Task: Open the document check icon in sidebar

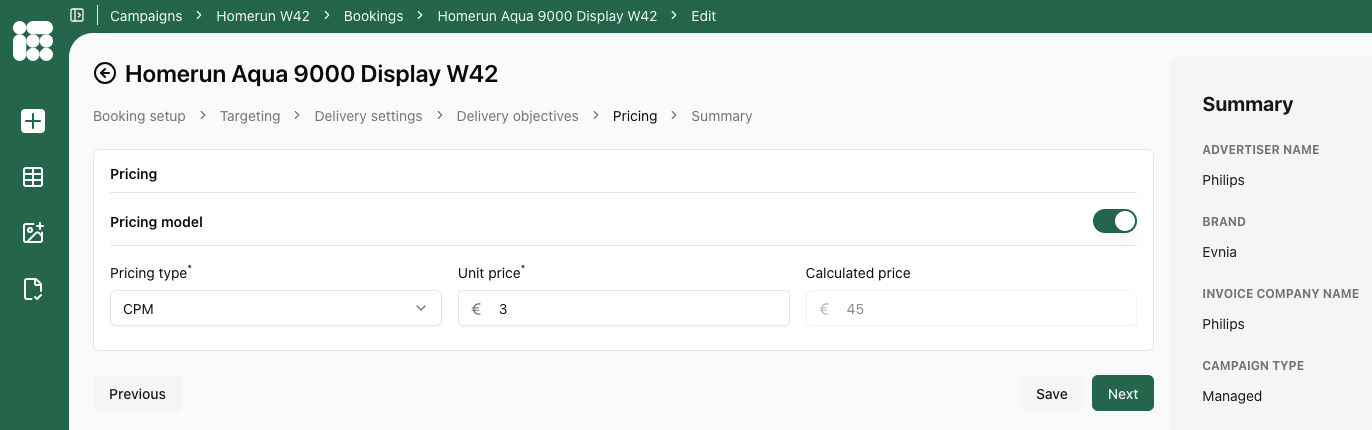Action: point(33,289)
